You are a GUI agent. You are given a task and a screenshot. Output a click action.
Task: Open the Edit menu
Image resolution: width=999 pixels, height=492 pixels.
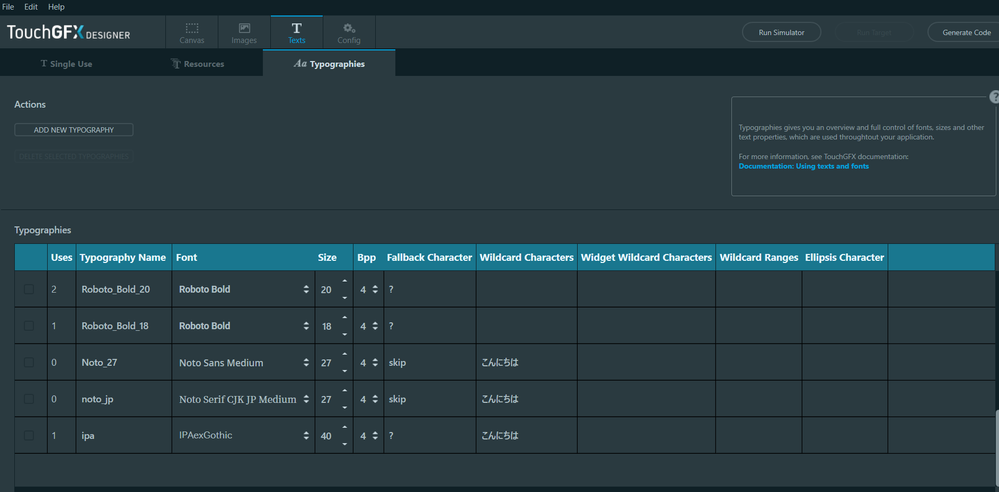[x=31, y=6]
